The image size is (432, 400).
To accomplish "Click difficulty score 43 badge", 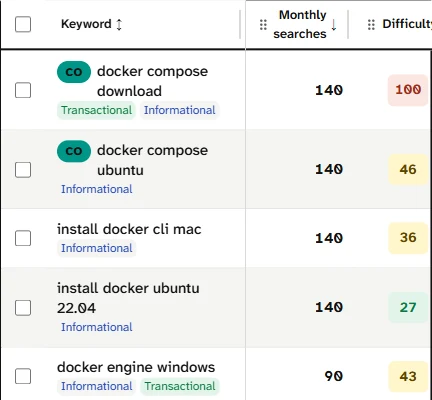I will [x=408, y=376].
